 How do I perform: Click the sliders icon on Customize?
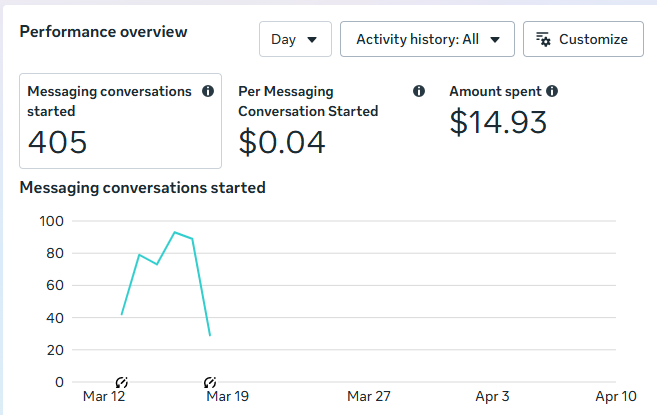(544, 40)
